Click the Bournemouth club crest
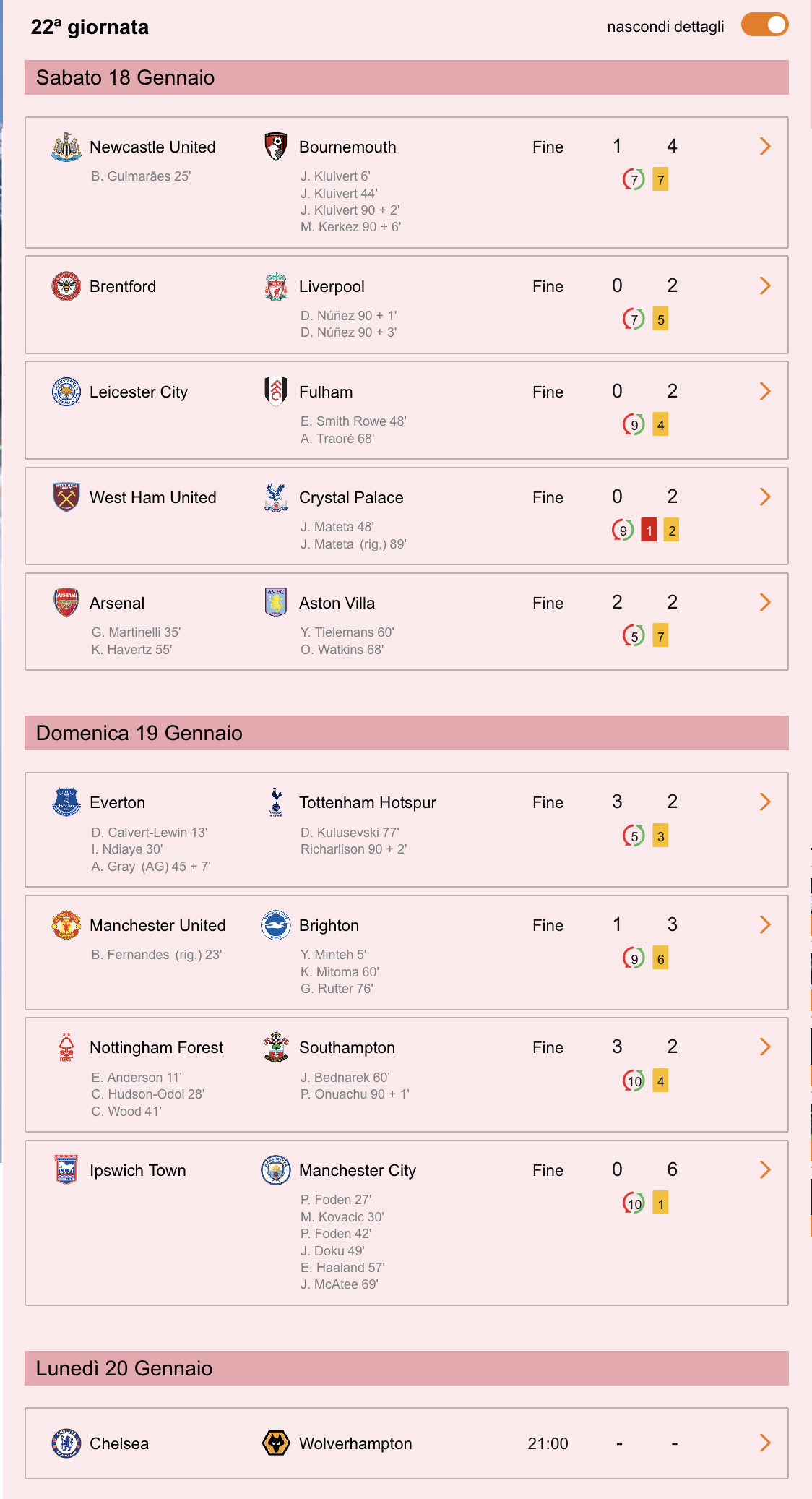Screen dimensions: 812x1499 (x=276, y=147)
